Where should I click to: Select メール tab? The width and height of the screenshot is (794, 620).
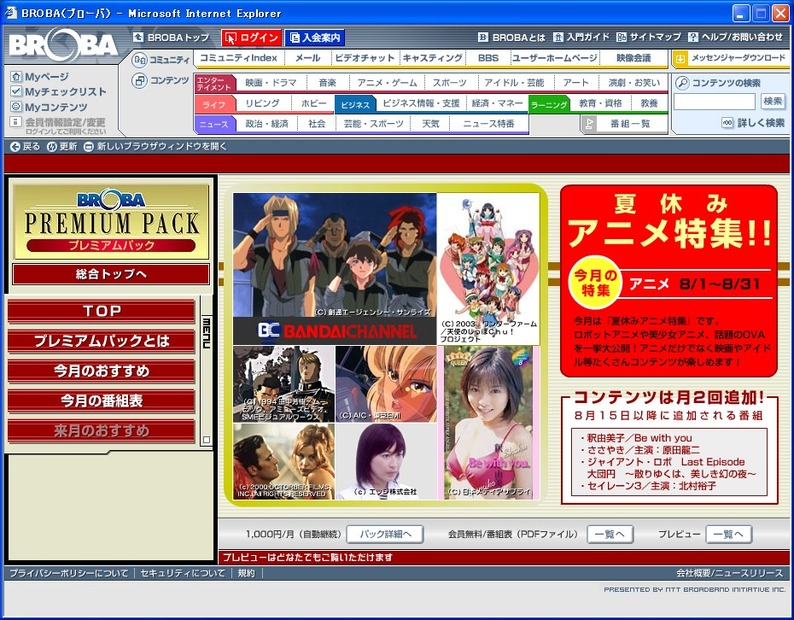click(x=307, y=58)
